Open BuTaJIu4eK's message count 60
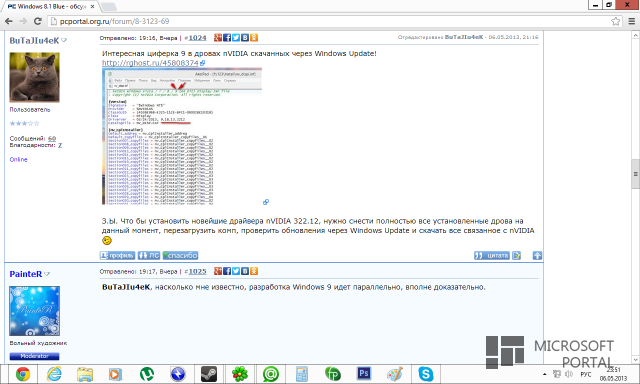The width and height of the screenshot is (640, 384). [x=52, y=138]
